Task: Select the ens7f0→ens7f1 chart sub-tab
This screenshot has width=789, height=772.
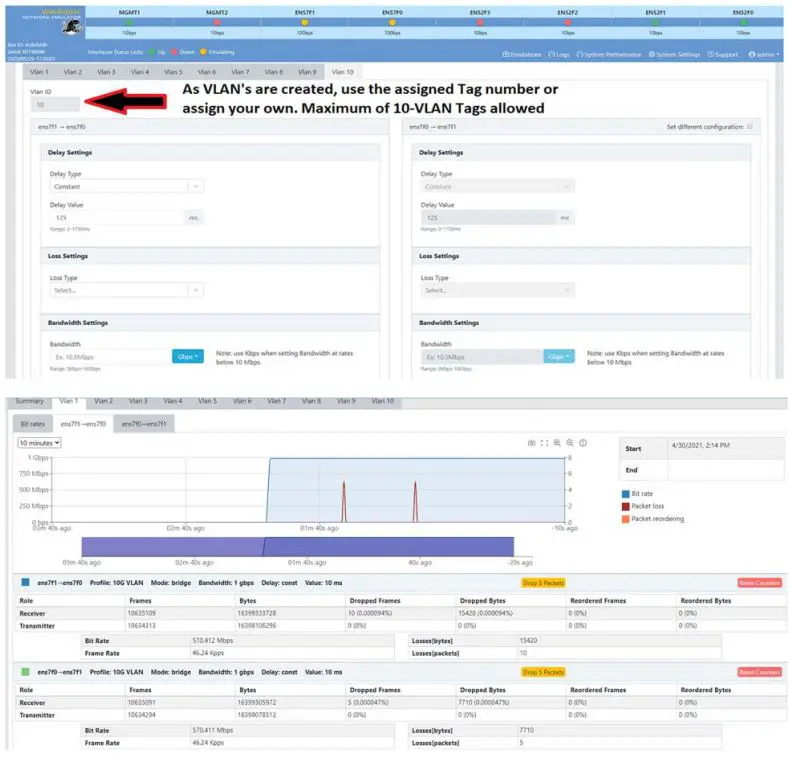Action: coord(144,424)
